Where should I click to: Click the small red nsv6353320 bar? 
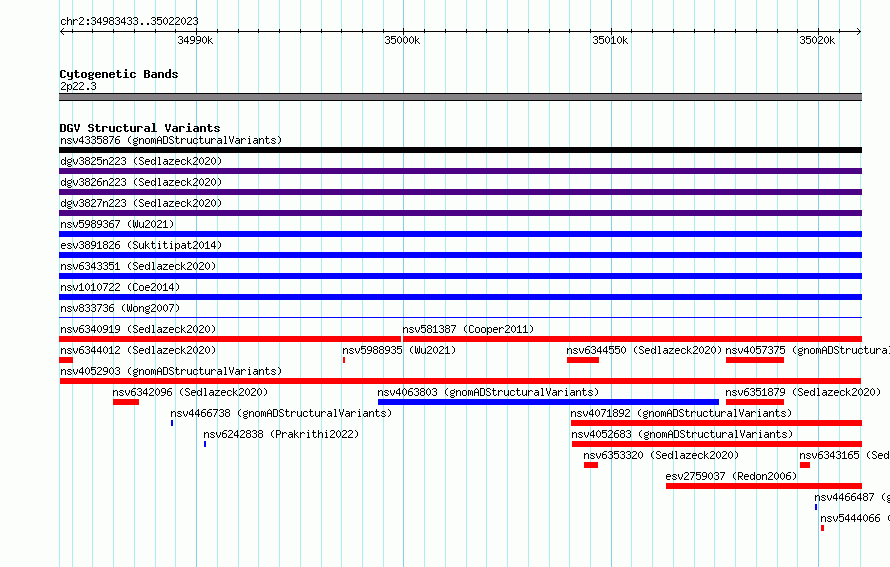[591, 465]
